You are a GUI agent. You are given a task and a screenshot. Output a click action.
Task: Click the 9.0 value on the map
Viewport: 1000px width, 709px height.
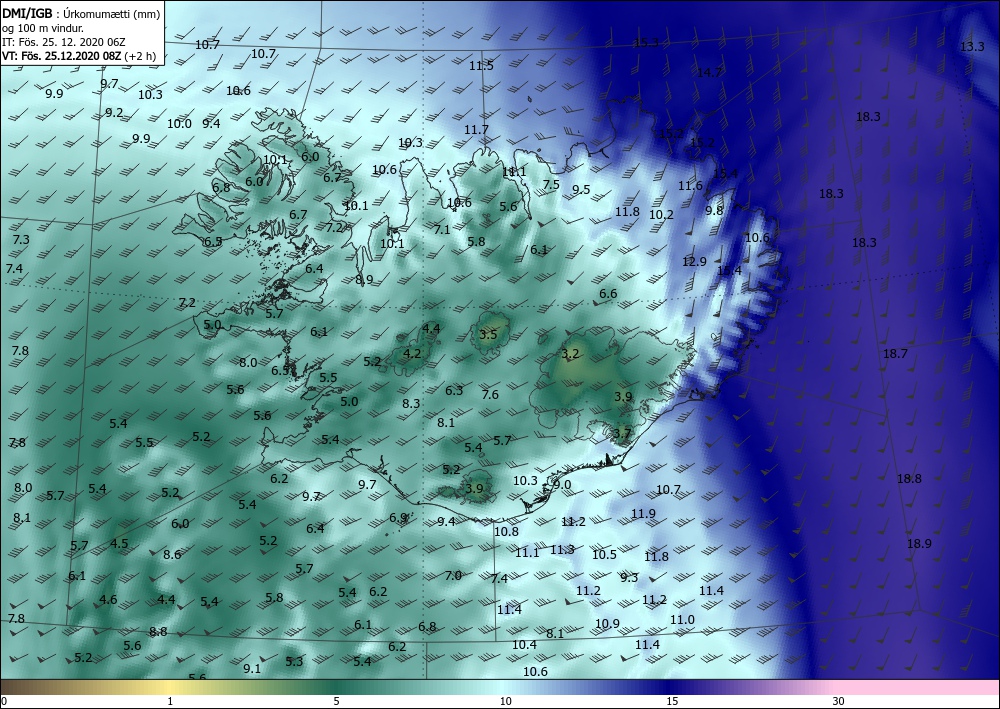coord(562,485)
